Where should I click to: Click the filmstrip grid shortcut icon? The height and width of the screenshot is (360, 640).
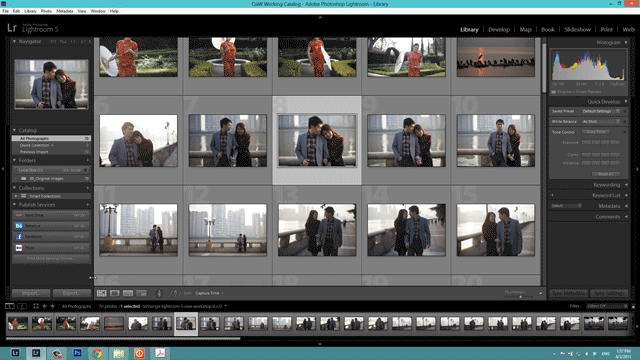pos(36,306)
